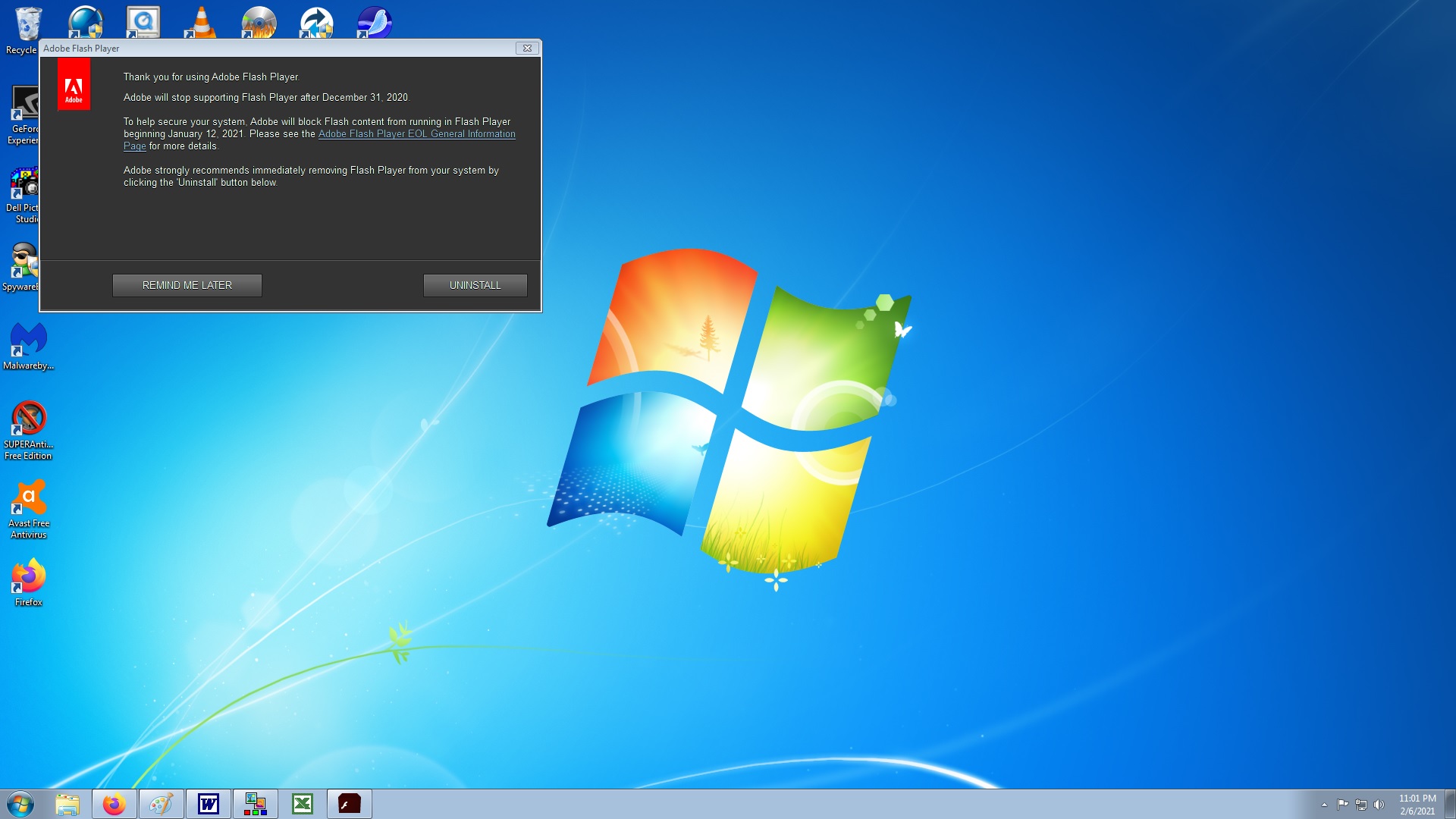Select the blue arrow globe desktop shortcut

tap(316, 22)
